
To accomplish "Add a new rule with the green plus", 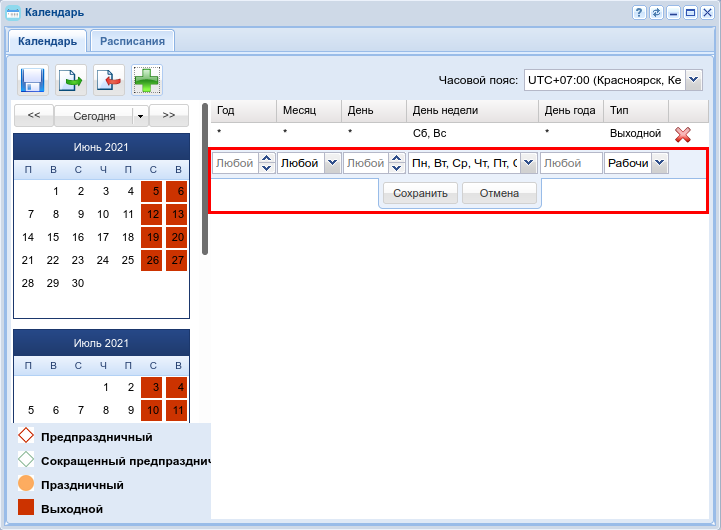I will point(147,80).
